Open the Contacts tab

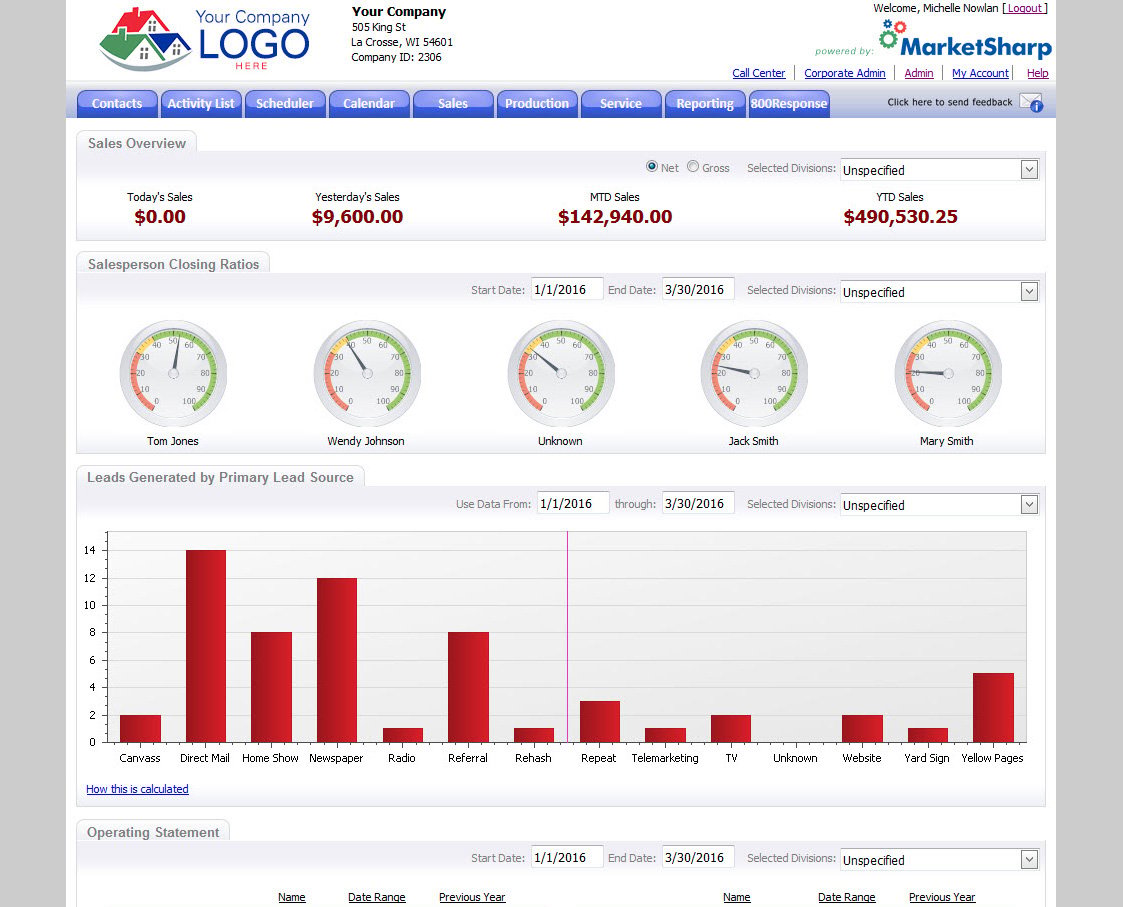tap(117, 103)
